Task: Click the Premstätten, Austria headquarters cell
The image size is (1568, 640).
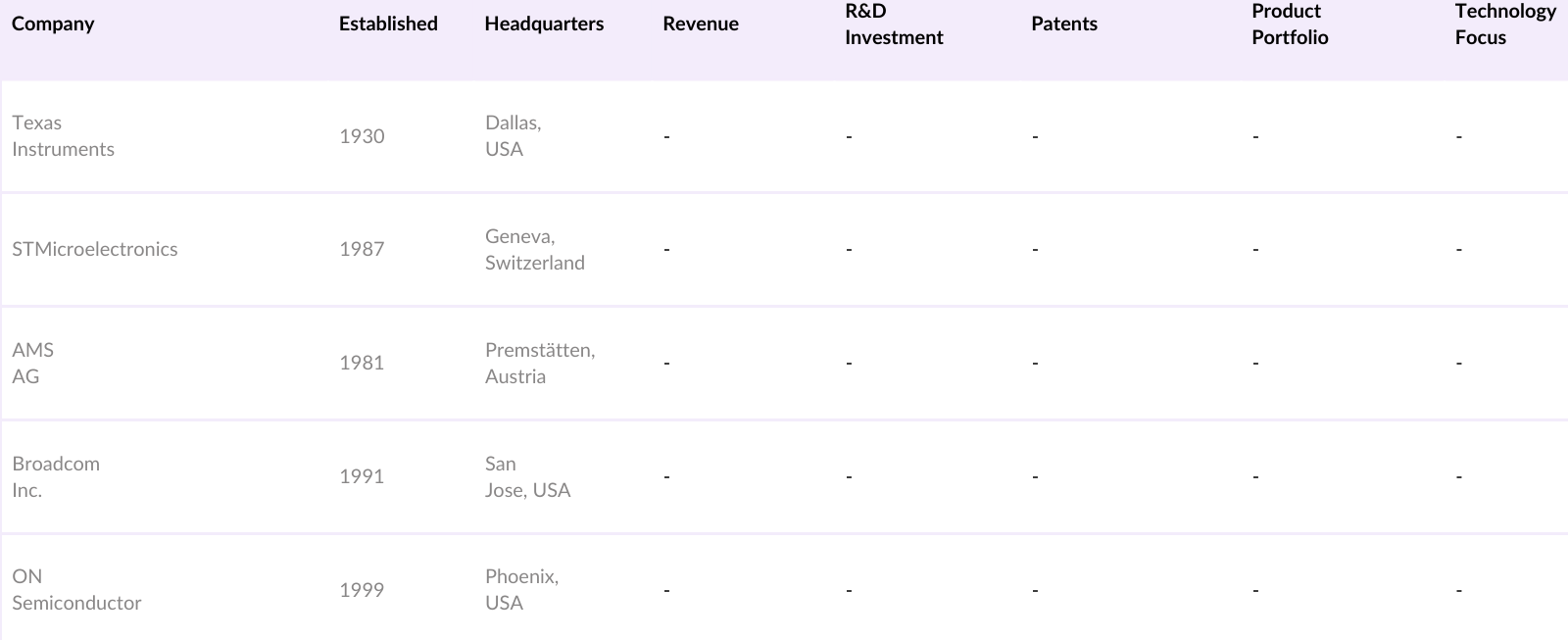Action: [539, 363]
